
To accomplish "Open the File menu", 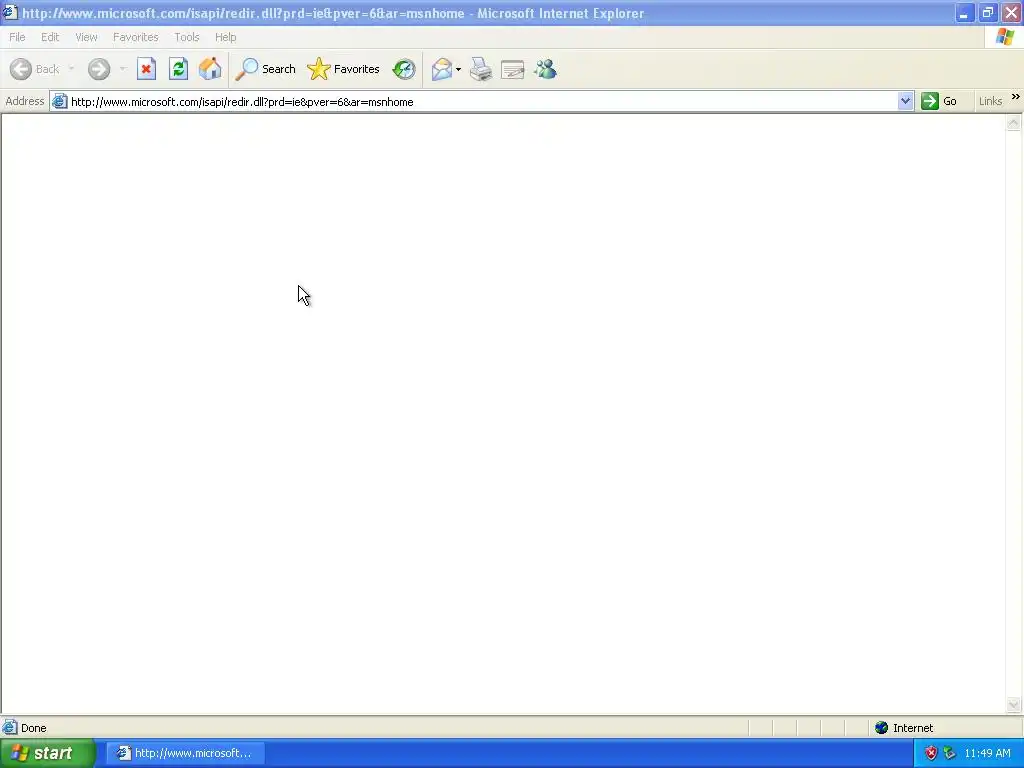I will 17,37.
